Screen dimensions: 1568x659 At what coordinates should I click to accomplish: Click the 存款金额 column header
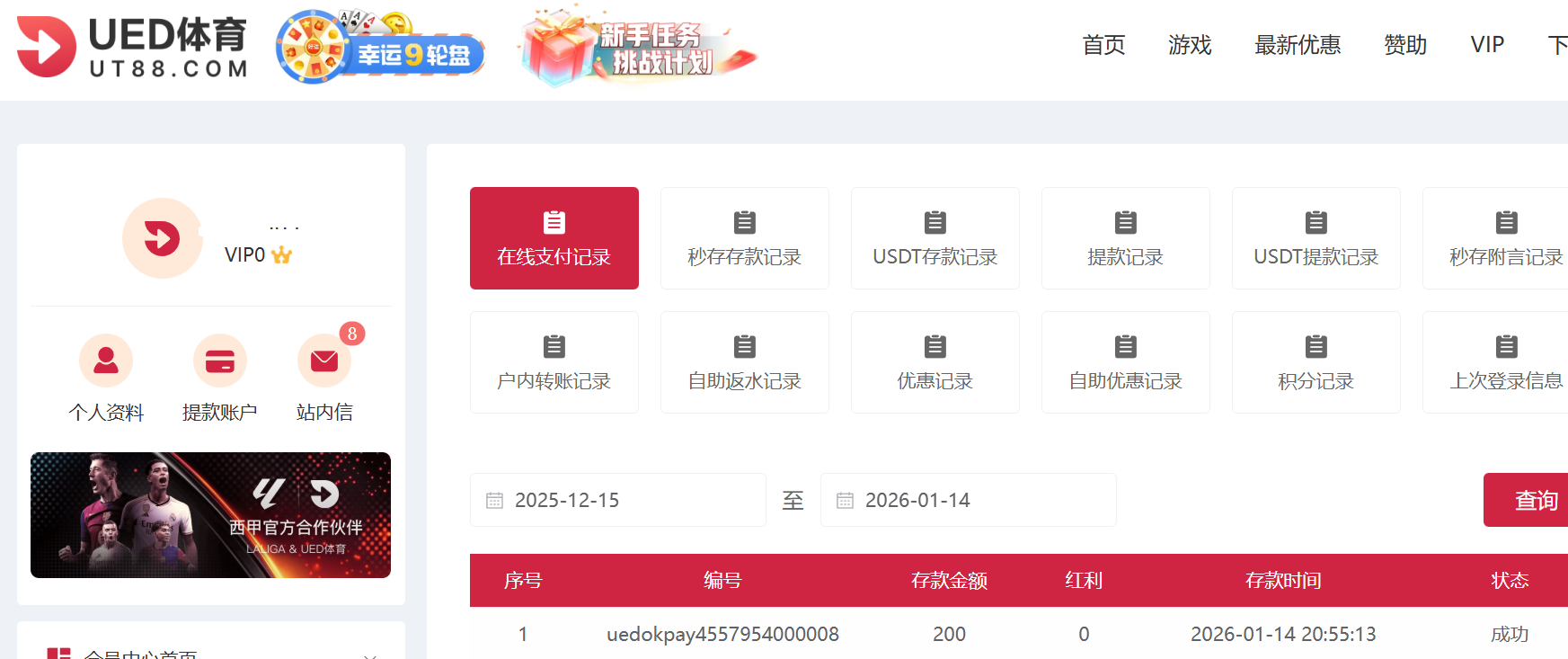(949, 581)
